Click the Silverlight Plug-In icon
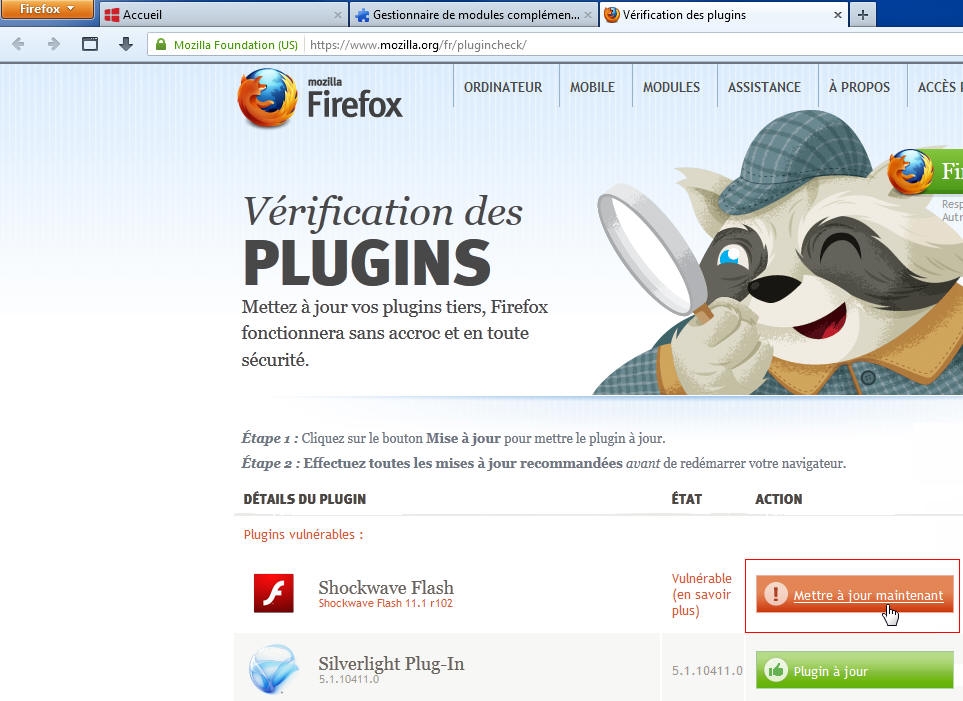Viewport: 963px width, 701px height. point(274,669)
